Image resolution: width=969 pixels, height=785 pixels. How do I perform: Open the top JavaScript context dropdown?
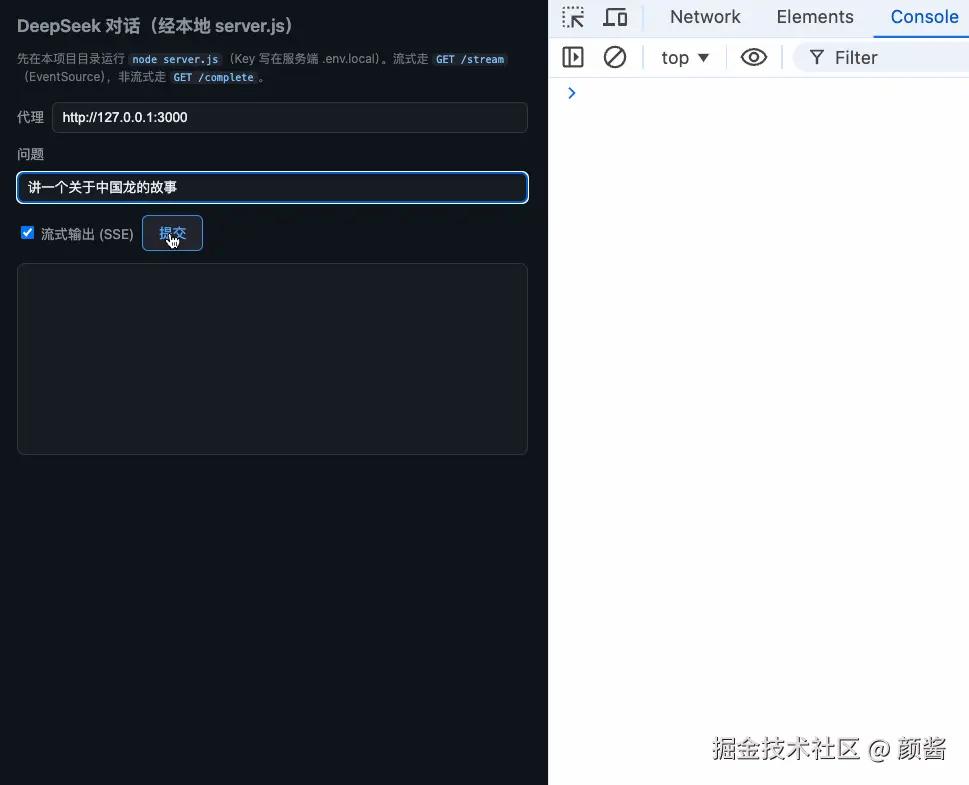pos(685,57)
